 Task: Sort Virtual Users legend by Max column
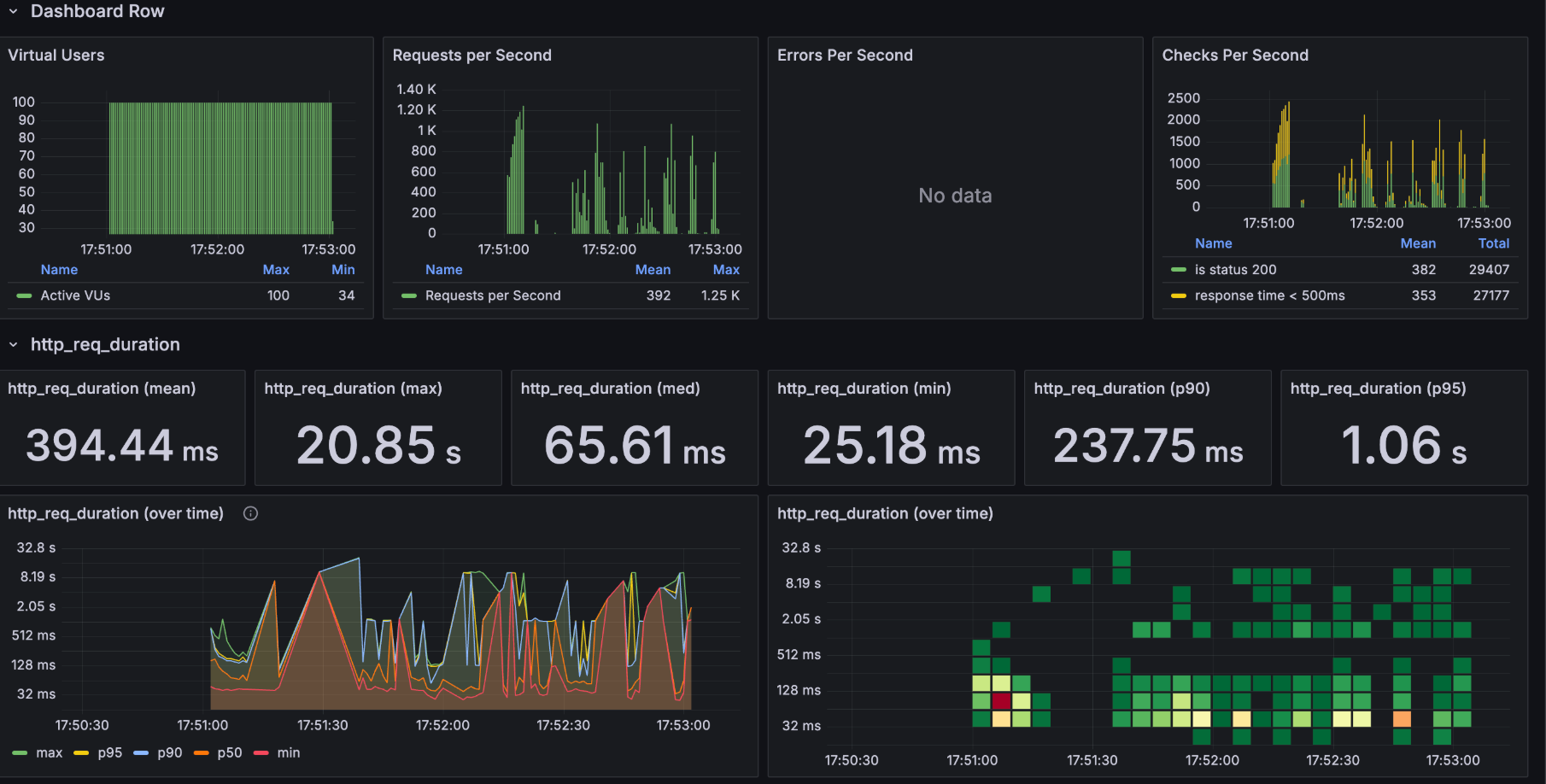click(x=276, y=269)
